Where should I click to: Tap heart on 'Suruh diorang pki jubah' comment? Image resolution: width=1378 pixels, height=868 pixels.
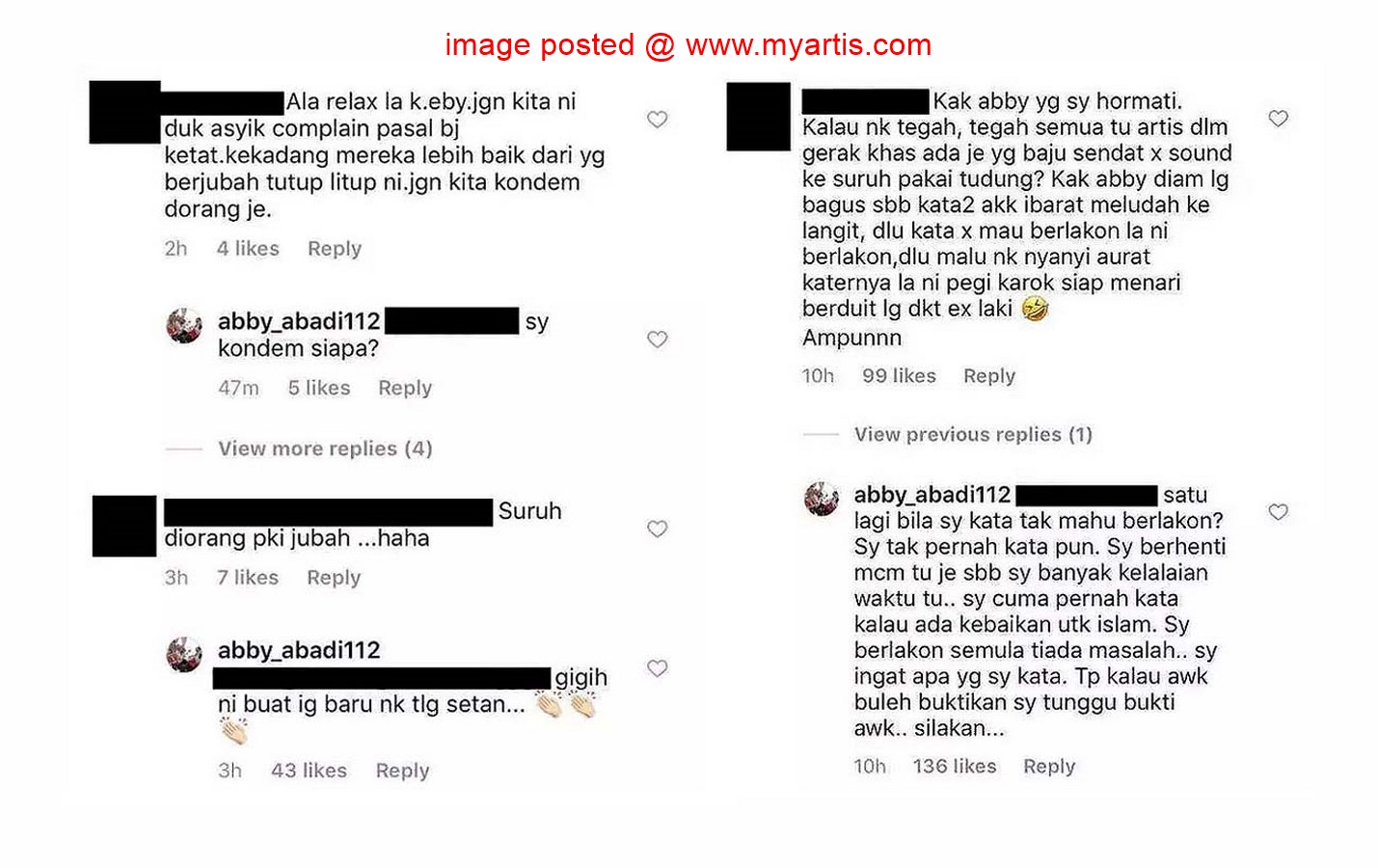tap(657, 529)
